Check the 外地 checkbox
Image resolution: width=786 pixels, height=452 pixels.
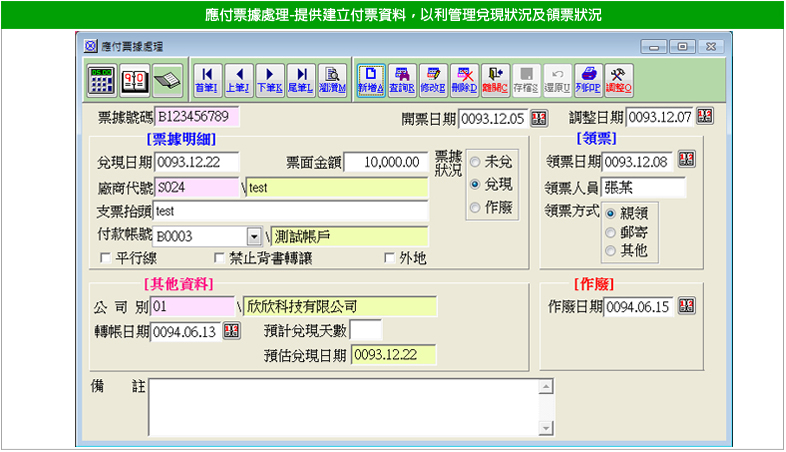[390, 258]
